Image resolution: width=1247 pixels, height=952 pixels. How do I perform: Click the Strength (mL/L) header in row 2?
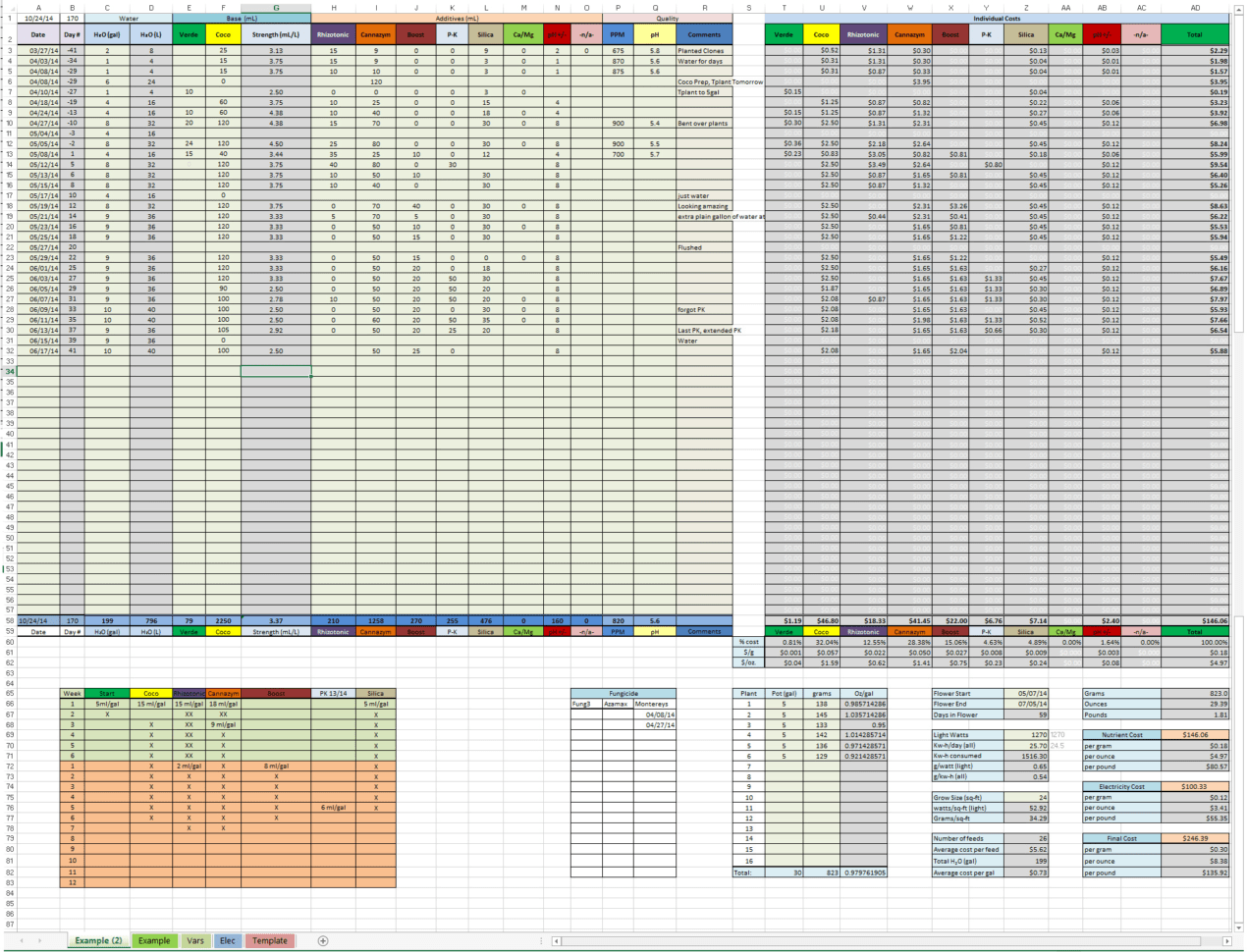[x=276, y=34]
